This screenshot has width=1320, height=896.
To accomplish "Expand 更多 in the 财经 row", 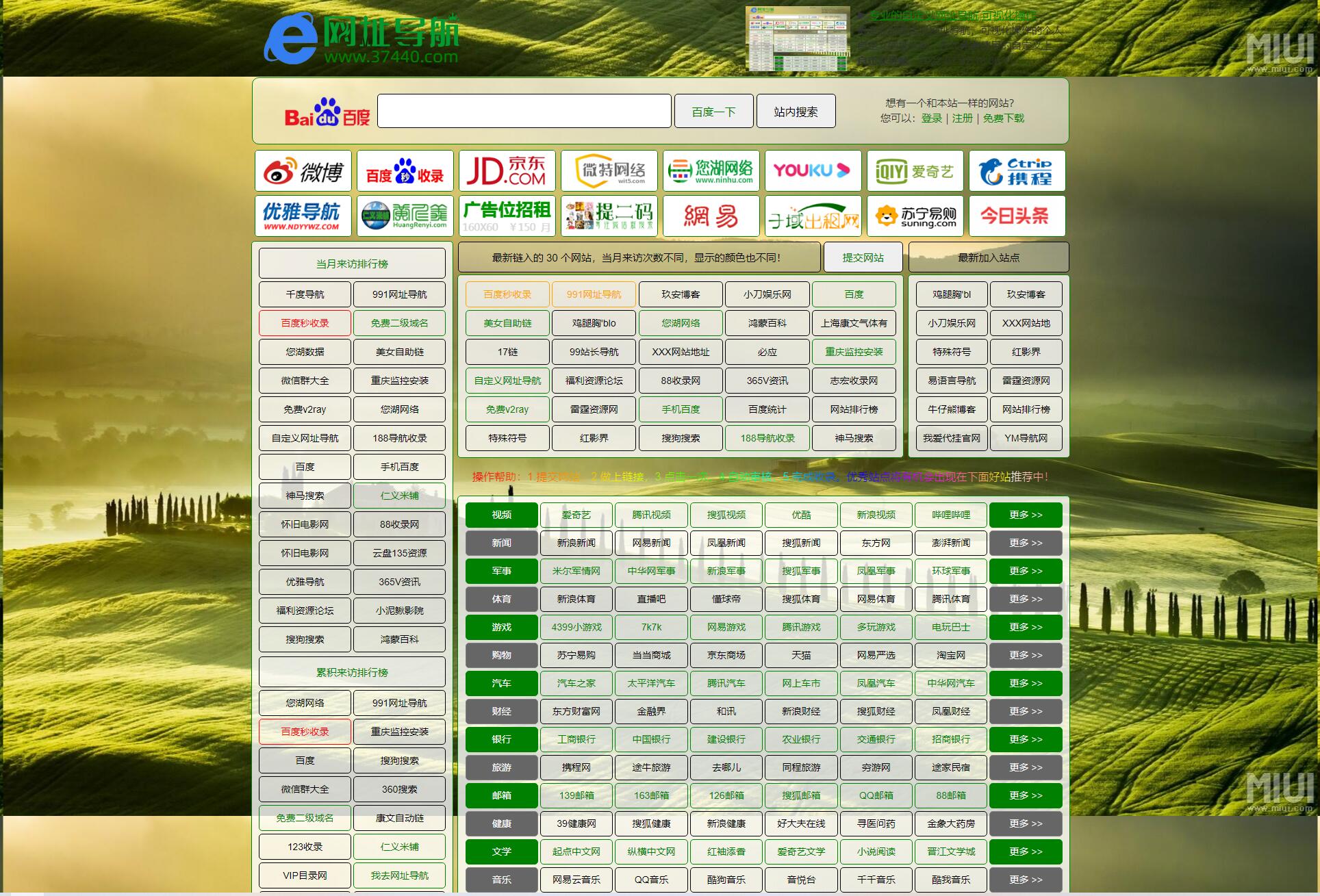I will click(1026, 711).
